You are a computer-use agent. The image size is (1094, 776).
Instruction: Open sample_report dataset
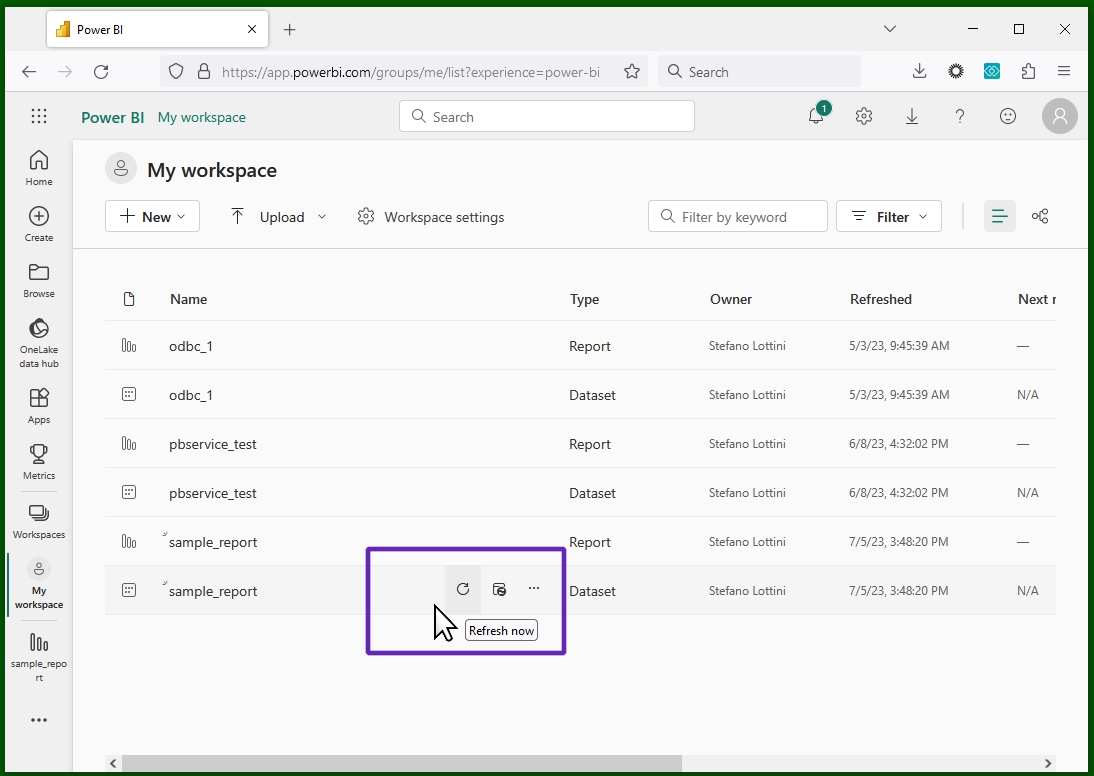pyautogui.click(x=213, y=591)
